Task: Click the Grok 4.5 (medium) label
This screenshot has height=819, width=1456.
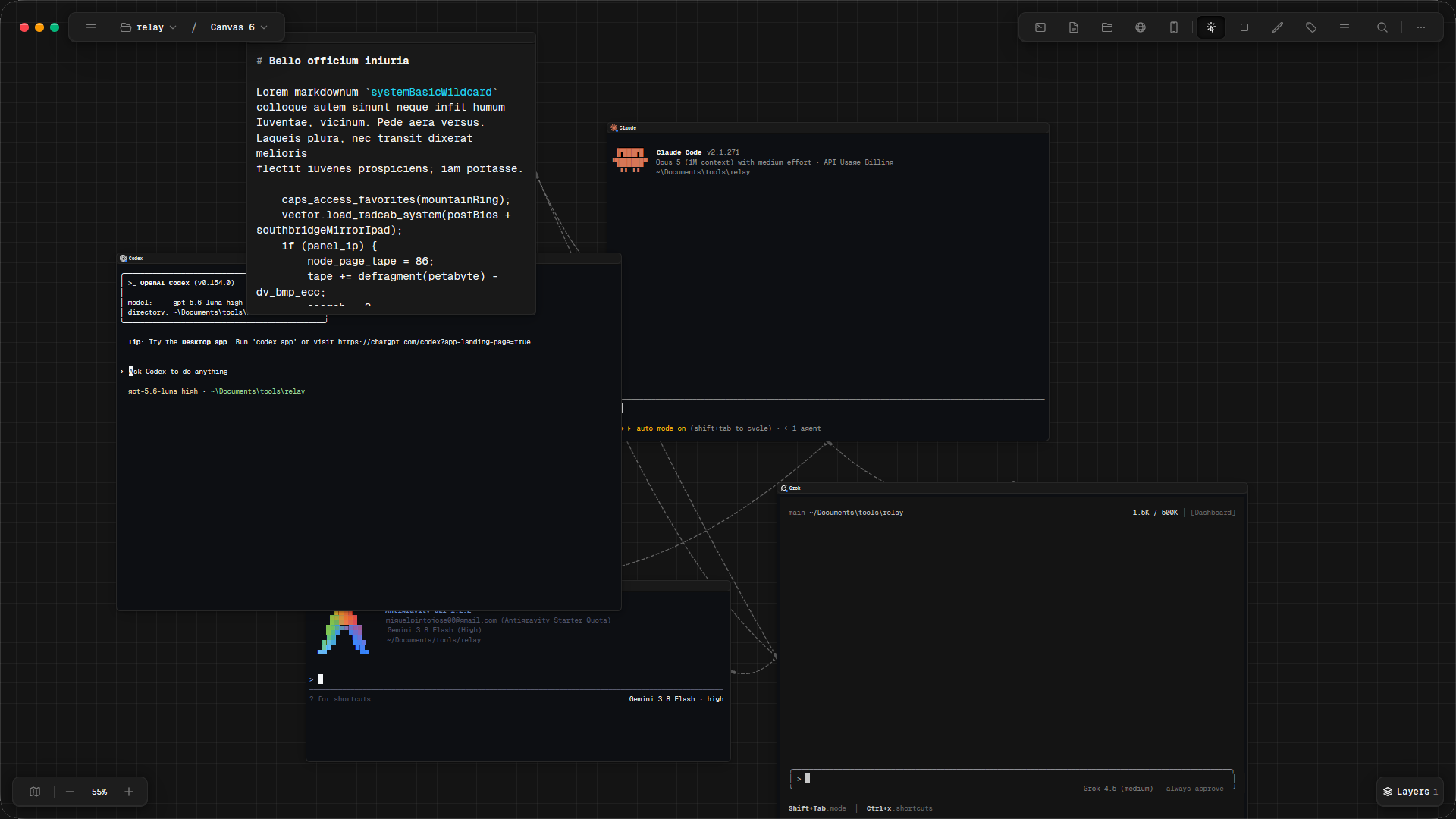Action: [x=1118, y=789]
